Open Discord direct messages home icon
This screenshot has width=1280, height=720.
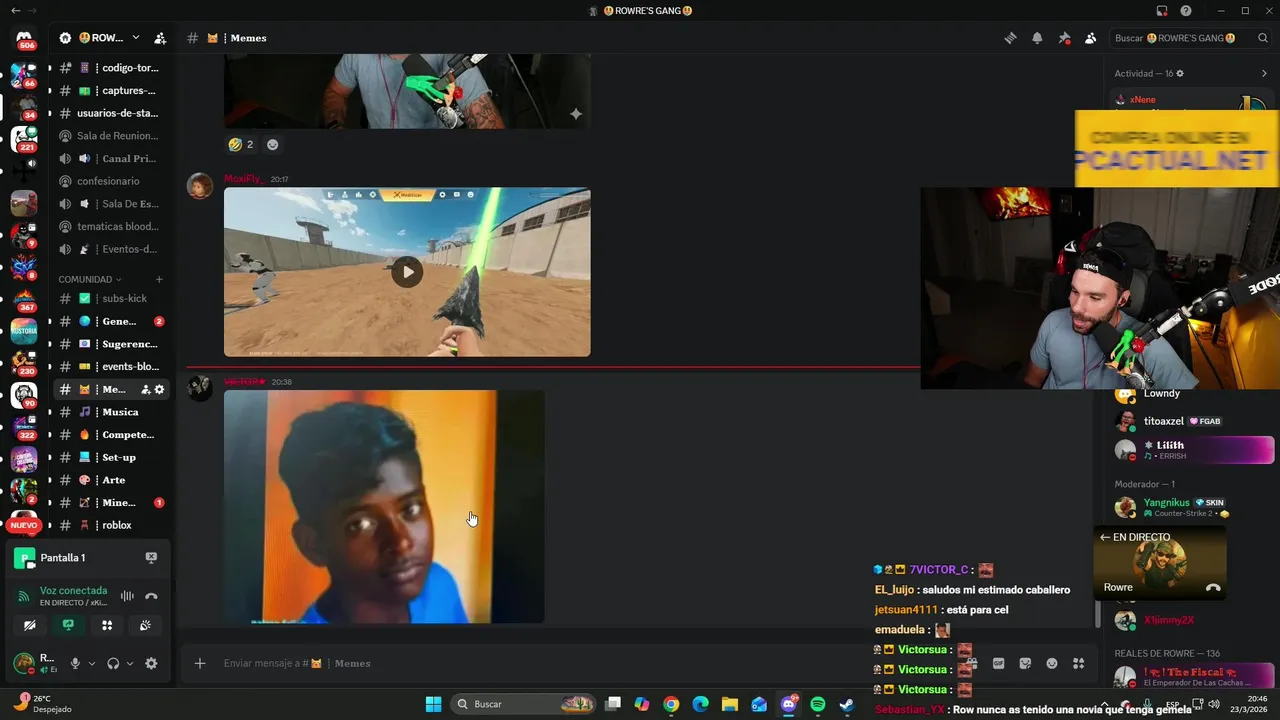point(24,38)
